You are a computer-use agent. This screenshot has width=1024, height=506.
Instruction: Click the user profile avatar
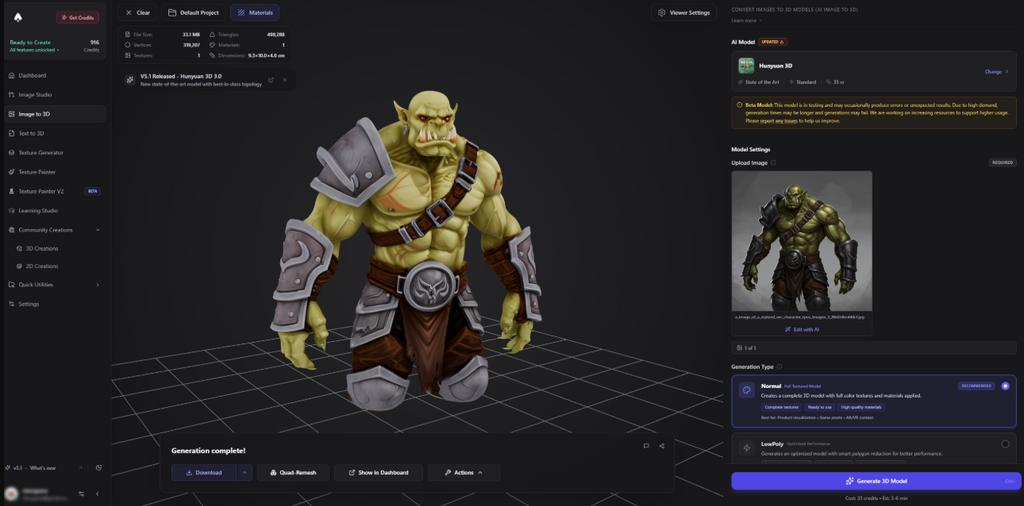pyautogui.click(x=10, y=493)
